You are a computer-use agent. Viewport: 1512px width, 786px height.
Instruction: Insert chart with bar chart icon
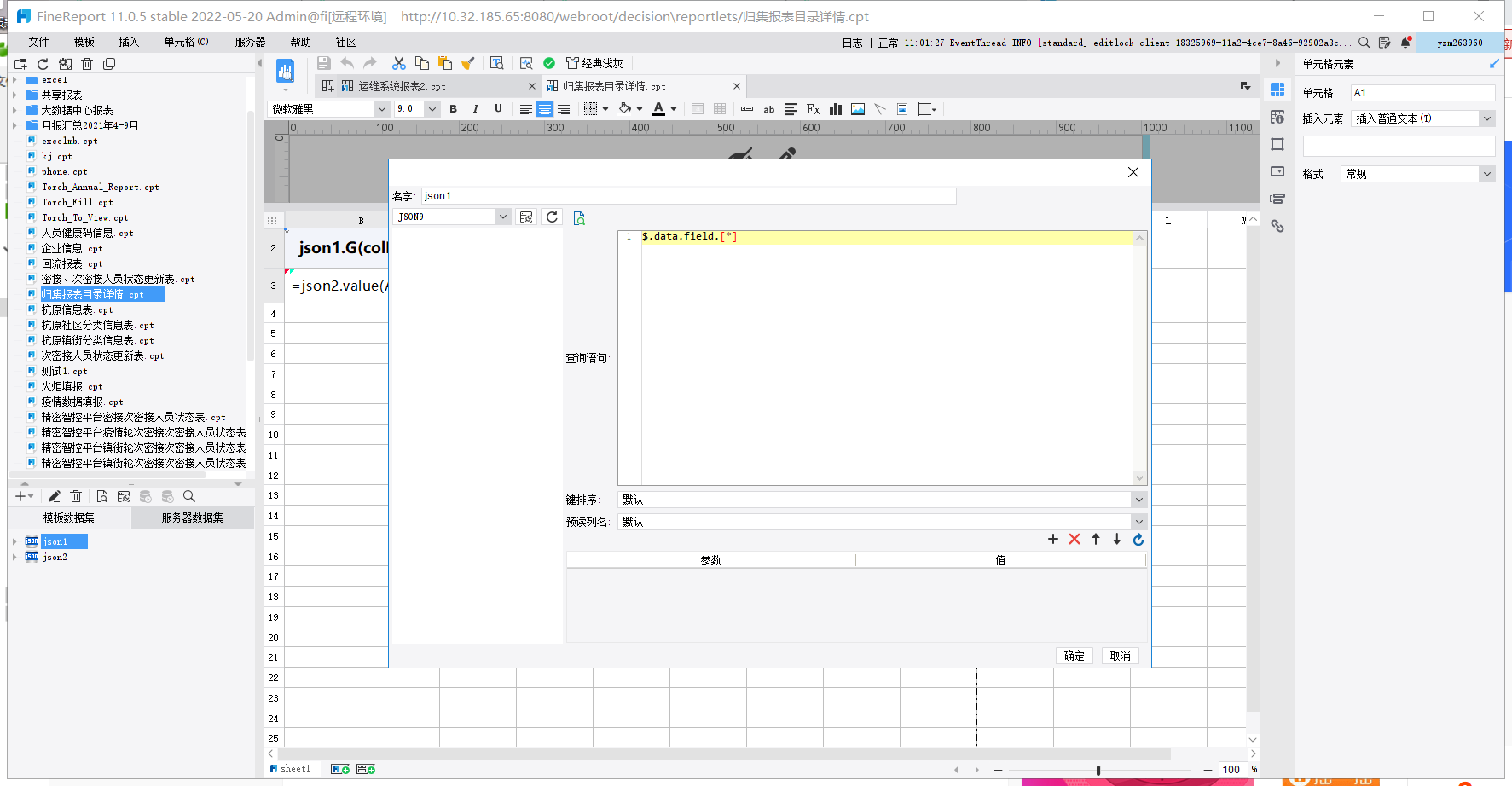click(836, 109)
